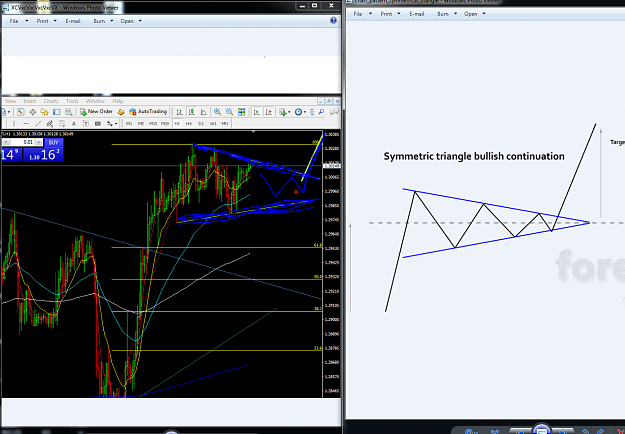Open the Strategy Tester icon
Viewport: 625px width, 434px height.
pyautogui.click(x=69, y=112)
